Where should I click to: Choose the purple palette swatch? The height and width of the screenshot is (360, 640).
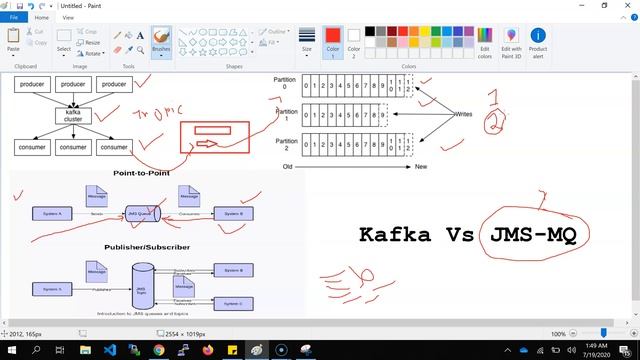(469, 31)
